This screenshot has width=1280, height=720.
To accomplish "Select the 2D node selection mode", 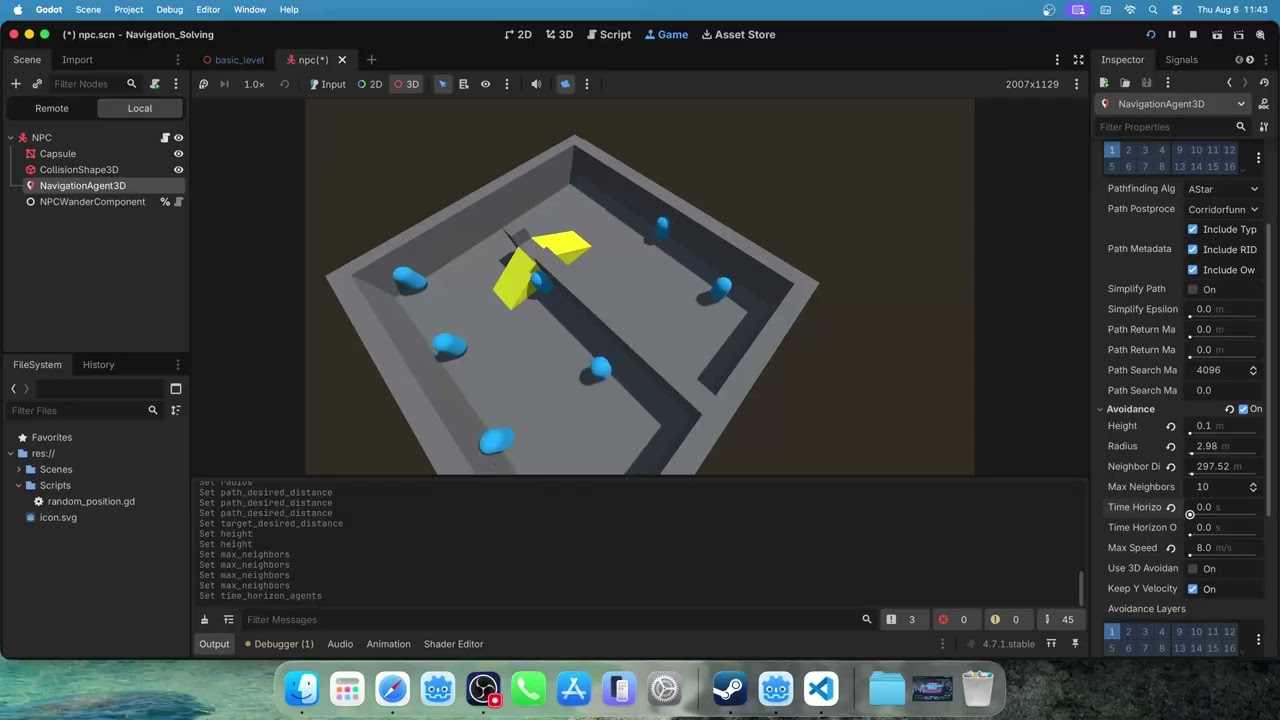I will point(370,84).
